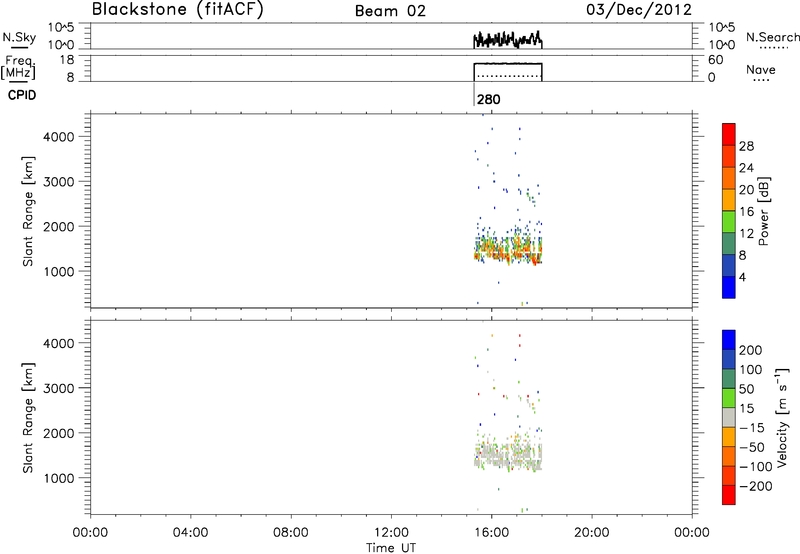Click the dense power scatter band near 1500 km
The width and height of the screenshot is (800, 554).
click(x=508, y=250)
